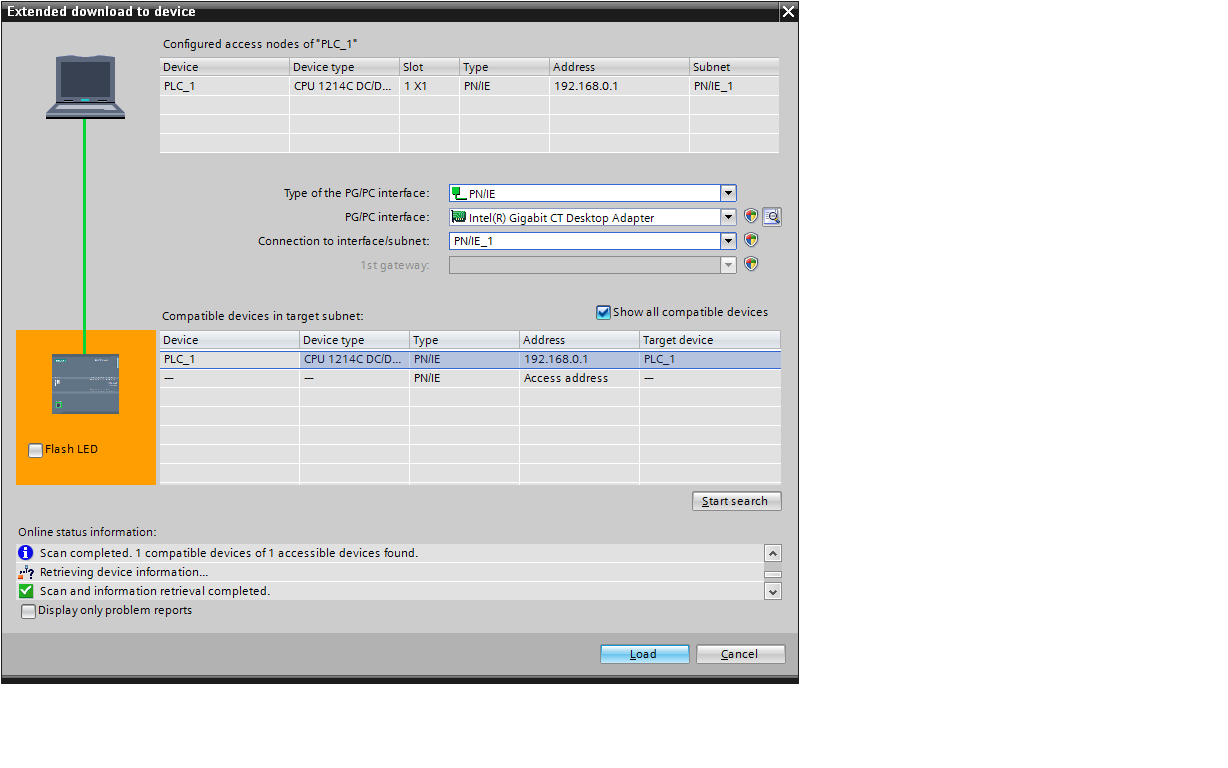Click 192.168.0.1 in compatible devices table
1228x768 pixels.
[556, 359]
